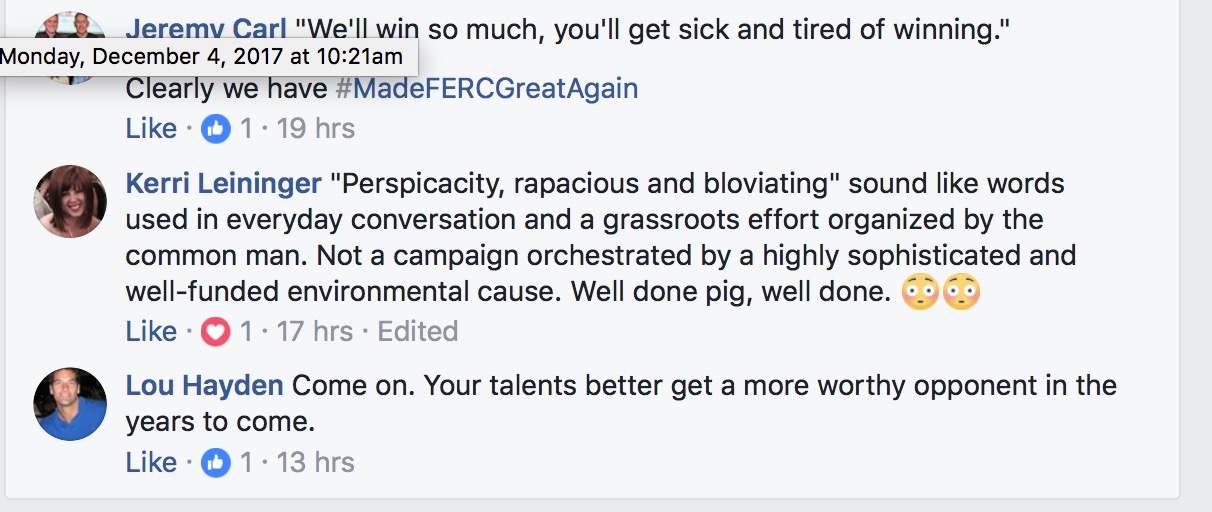View edit history via the Edited link
This screenshot has width=1212, height=512.
tap(418, 331)
